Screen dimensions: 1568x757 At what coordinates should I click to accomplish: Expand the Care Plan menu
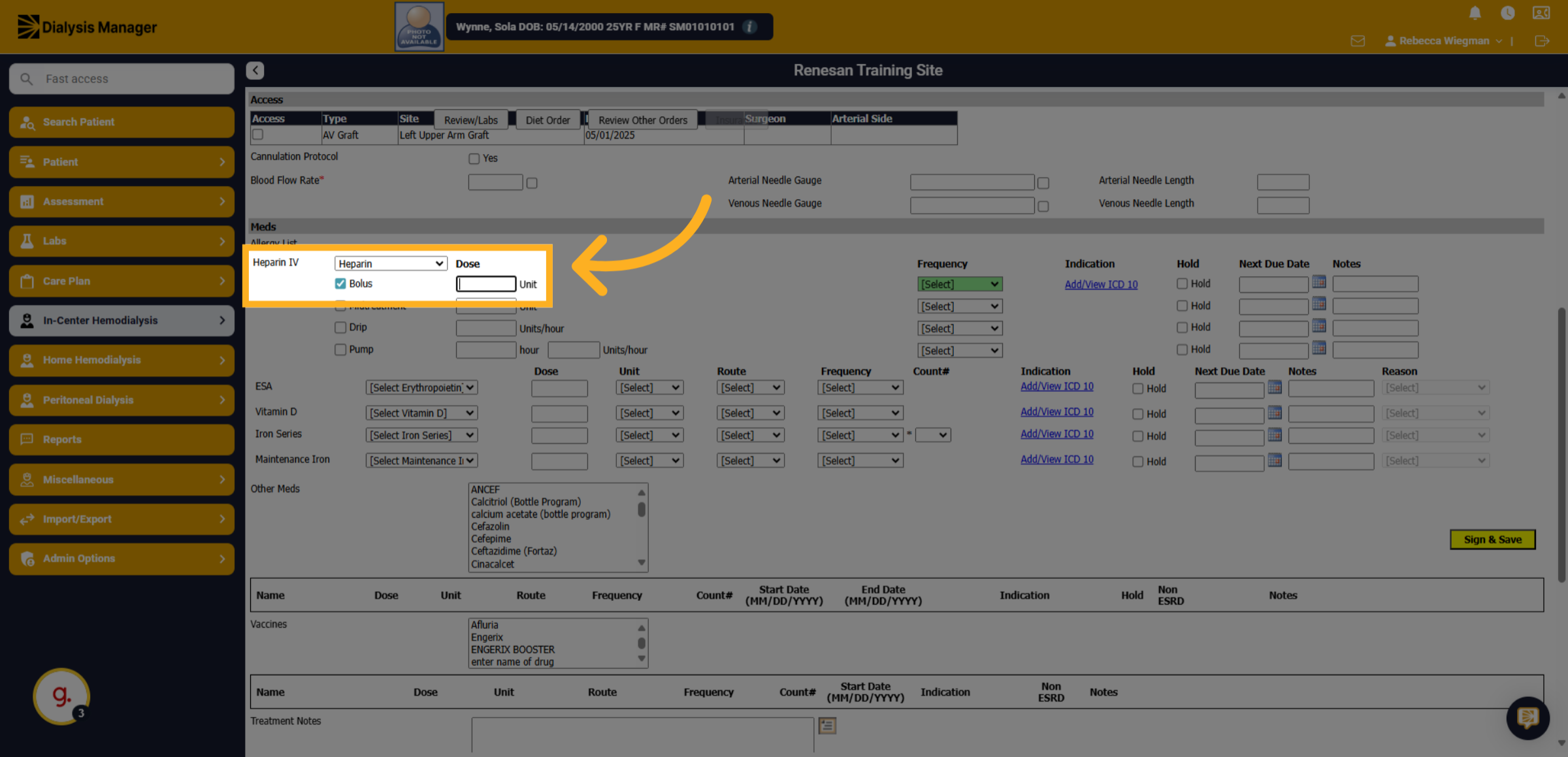pos(122,281)
